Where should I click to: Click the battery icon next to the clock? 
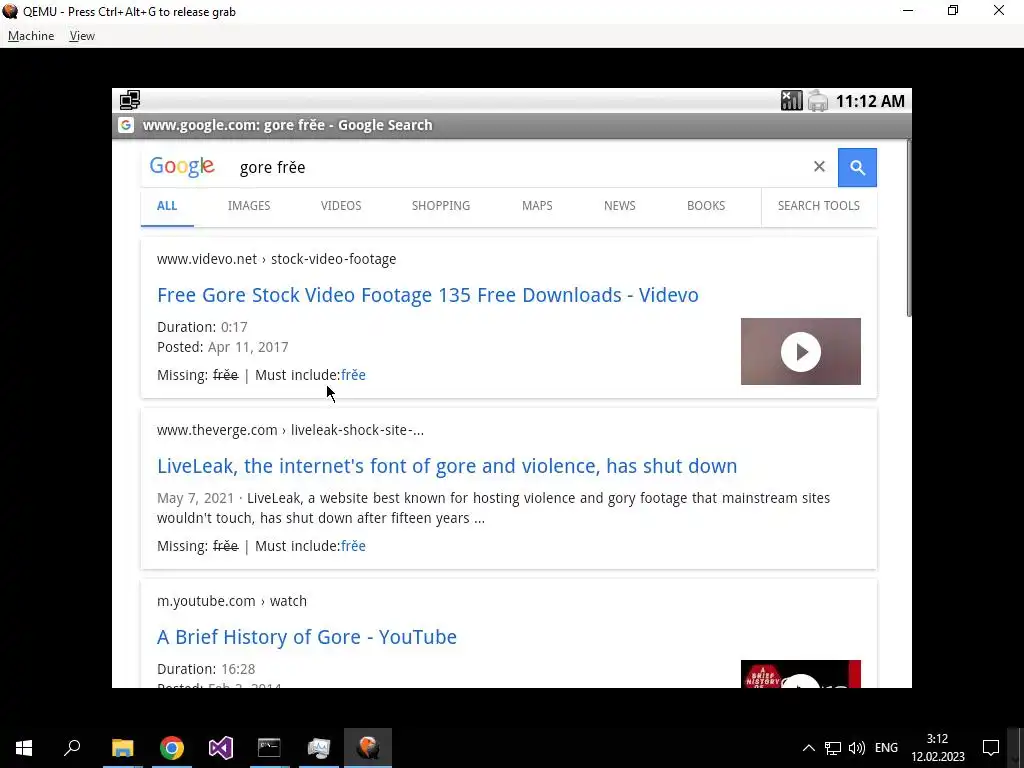coord(818,101)
